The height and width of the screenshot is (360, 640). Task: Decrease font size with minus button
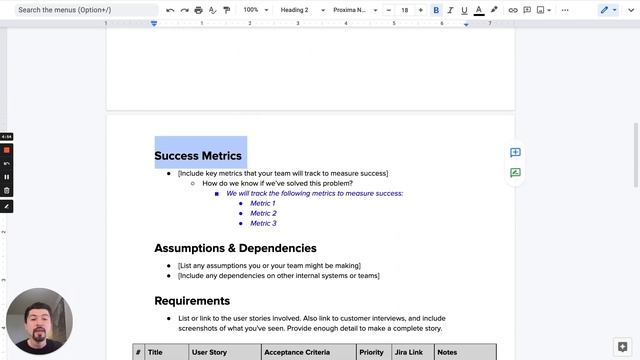[389, 10]
